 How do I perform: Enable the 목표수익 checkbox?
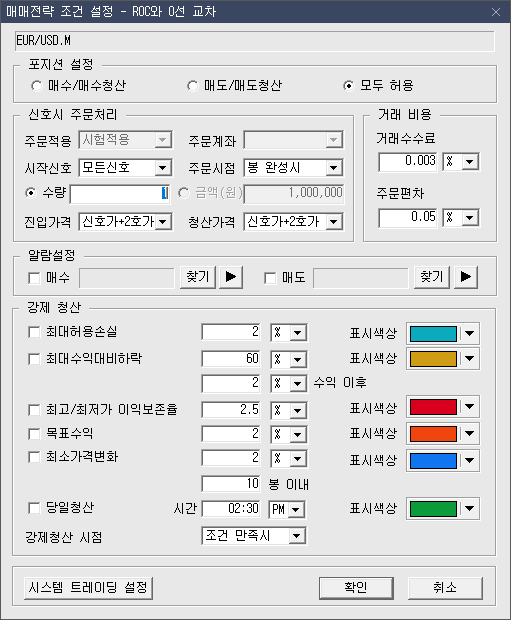point(34,434)
